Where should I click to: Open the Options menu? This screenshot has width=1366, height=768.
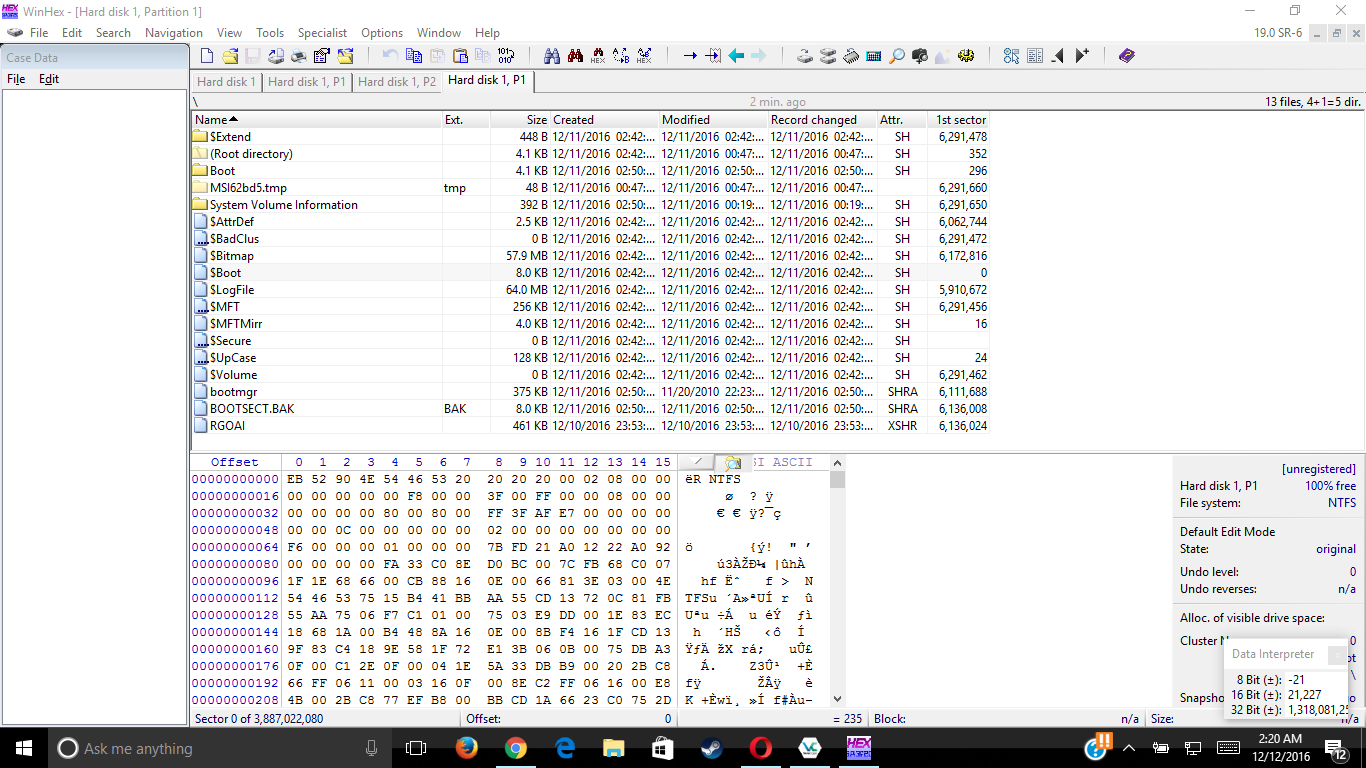click(x=382, y=33)
